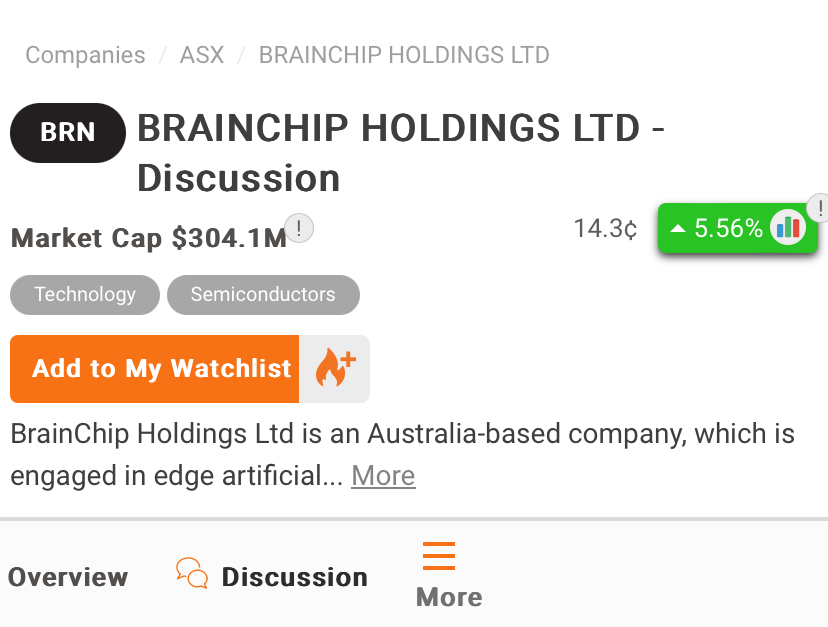Click the Market Cap info exclamation icon
Image resolution: width=828 pixels, height=627 pixels.
point(299,228)
